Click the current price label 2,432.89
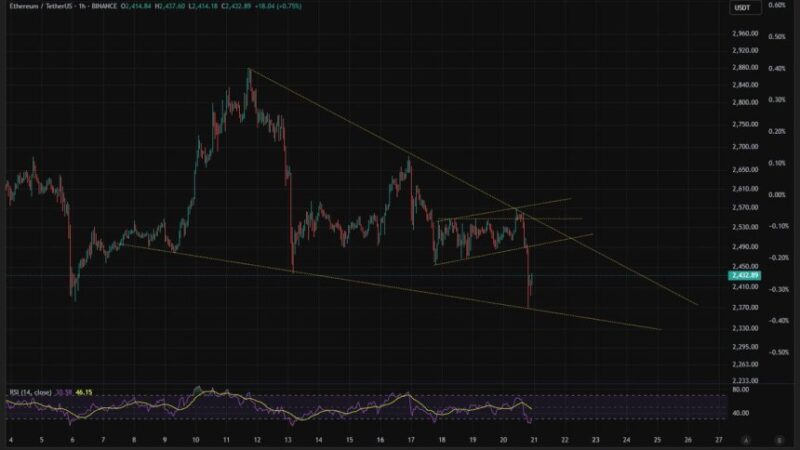Viewport: 800px width, 450px height. click(x=745, y=276)
